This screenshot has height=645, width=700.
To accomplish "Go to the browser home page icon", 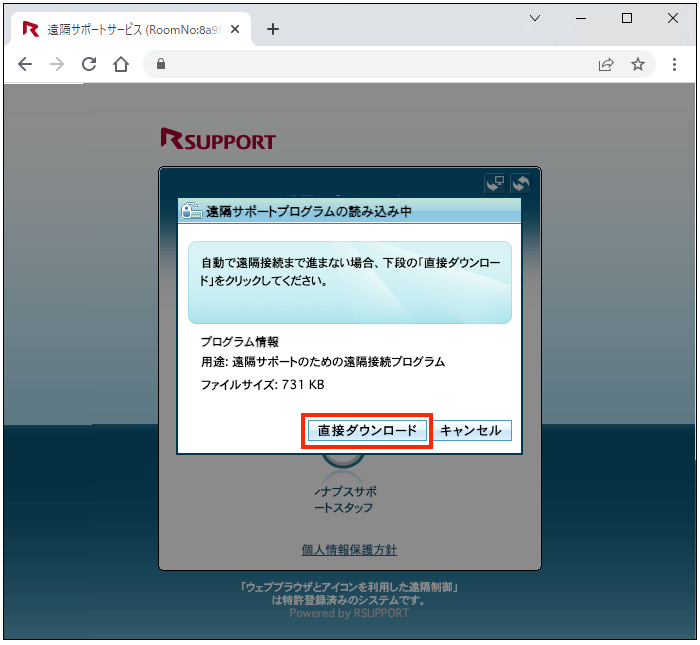I will click(x=121, y=64).
